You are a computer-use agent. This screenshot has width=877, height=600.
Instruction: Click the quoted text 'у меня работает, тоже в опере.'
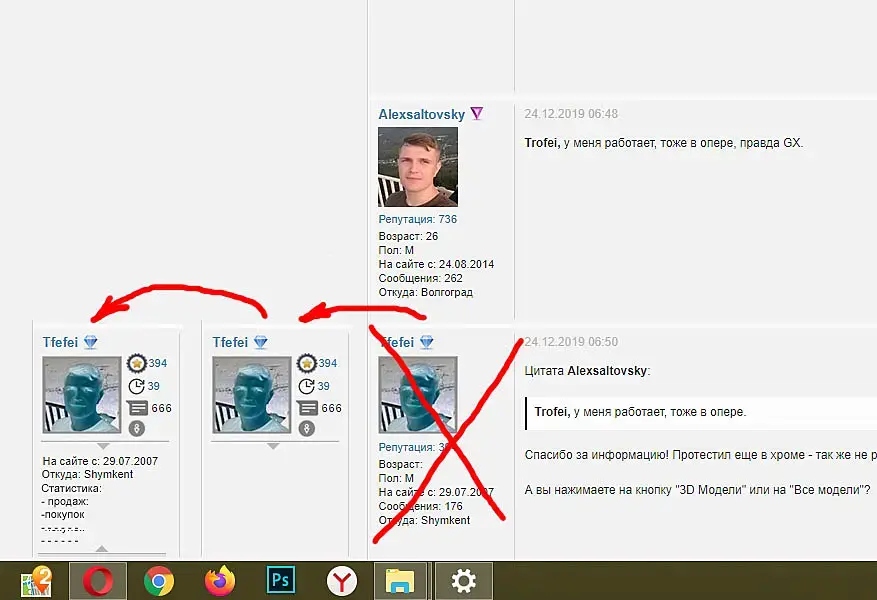(660, 412)
